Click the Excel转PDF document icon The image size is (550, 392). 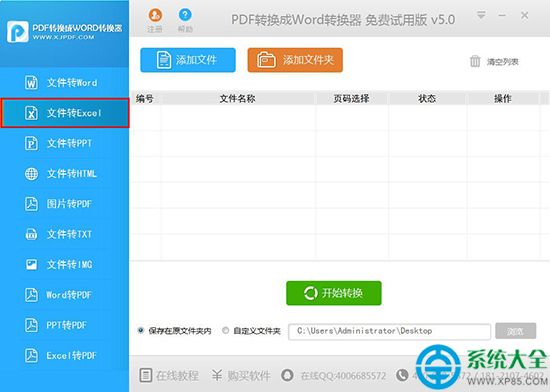coord(31,355)
